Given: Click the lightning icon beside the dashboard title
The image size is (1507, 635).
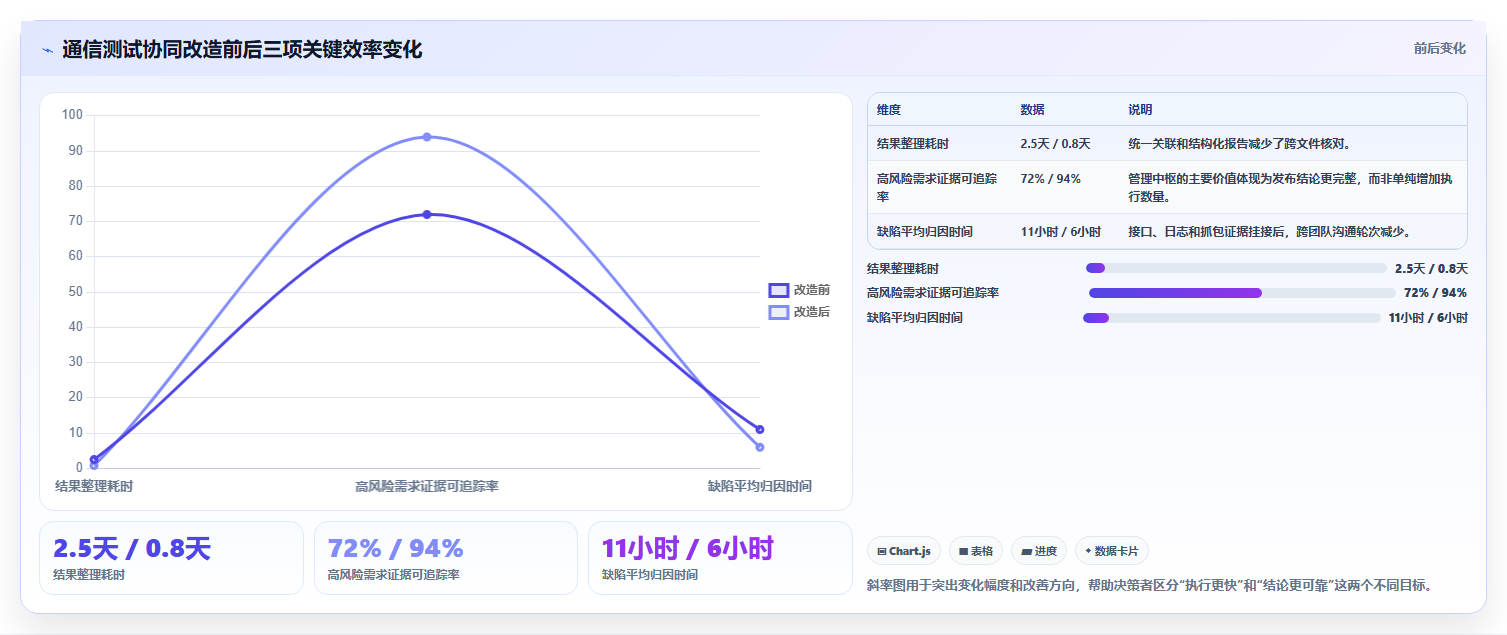Looking at the screenshot, I should [47, 50].
